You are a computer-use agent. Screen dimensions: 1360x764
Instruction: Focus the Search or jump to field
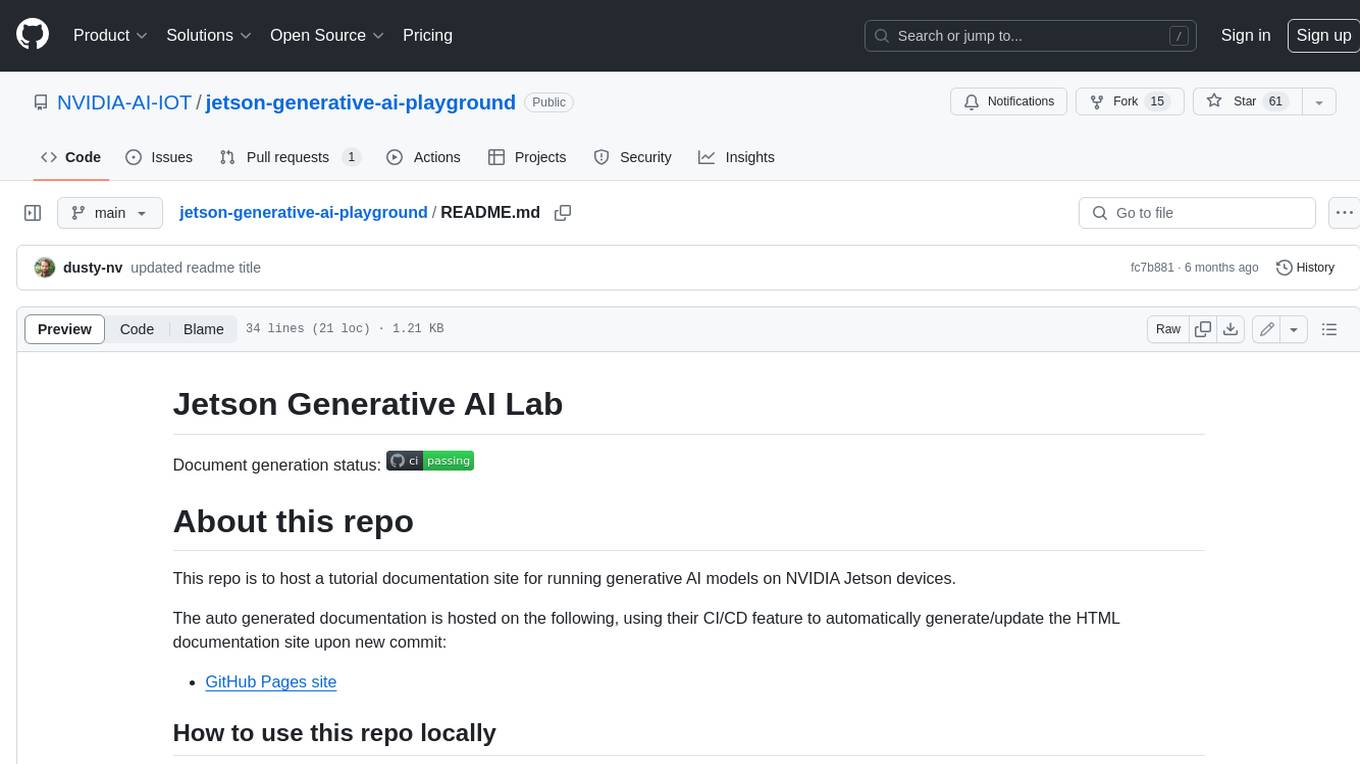click(1031, 36)
